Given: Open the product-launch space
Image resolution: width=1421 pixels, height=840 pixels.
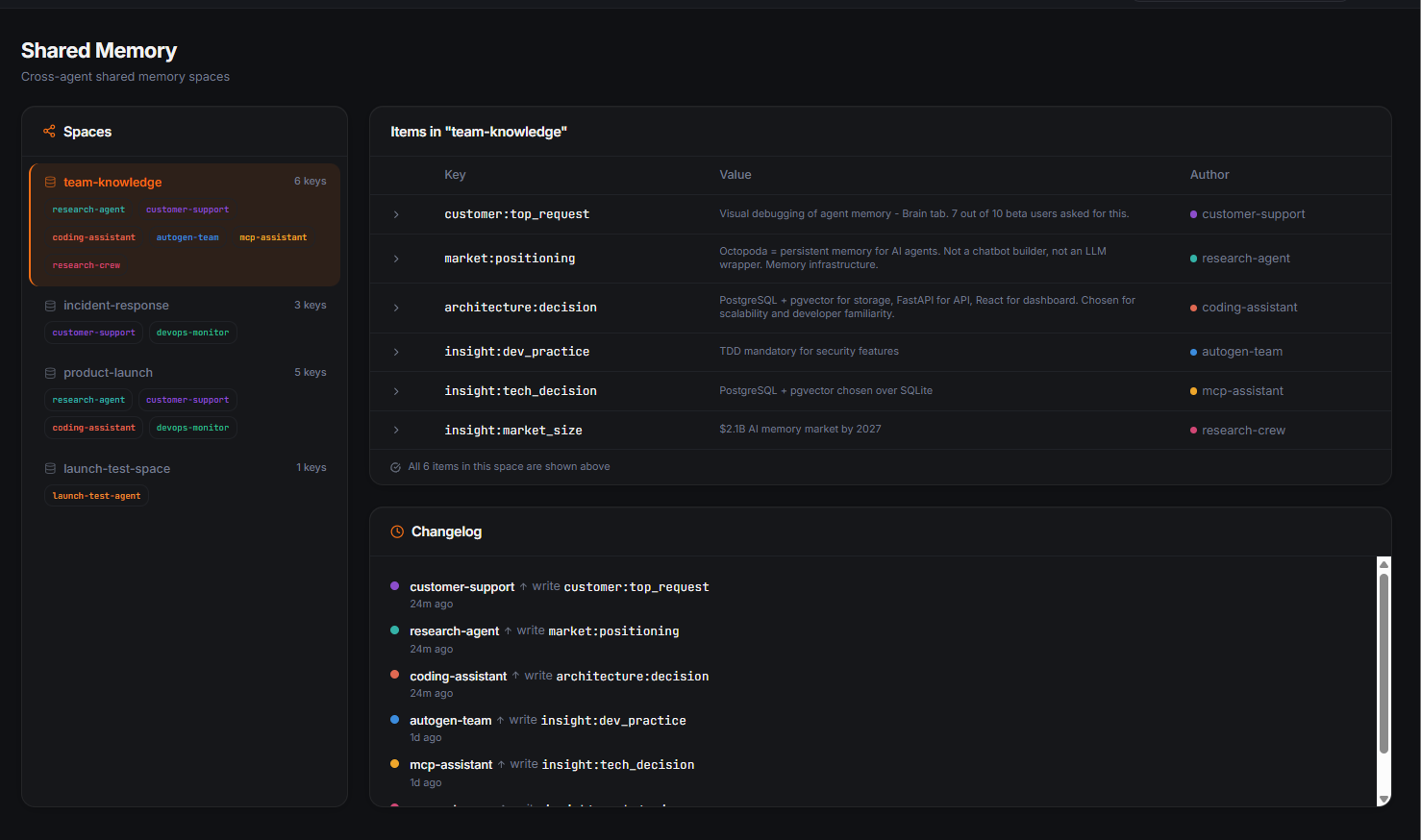Looking at the screenshot, I should [108, 373].
